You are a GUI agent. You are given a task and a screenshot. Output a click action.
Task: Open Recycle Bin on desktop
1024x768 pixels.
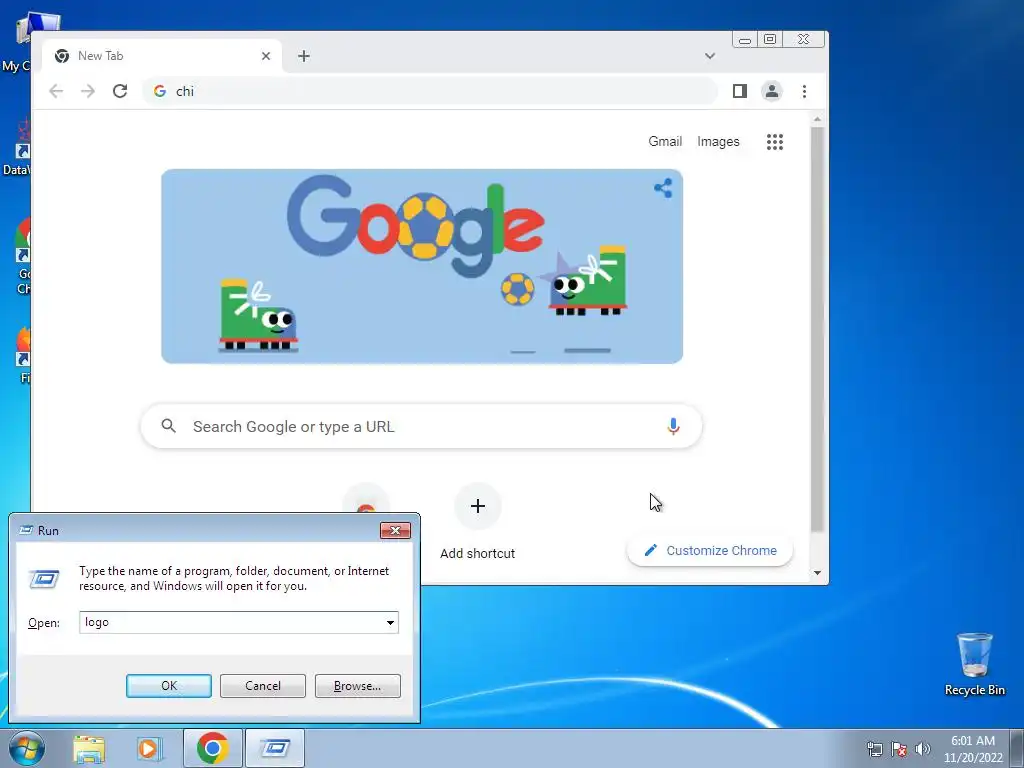tap(974, 664)
